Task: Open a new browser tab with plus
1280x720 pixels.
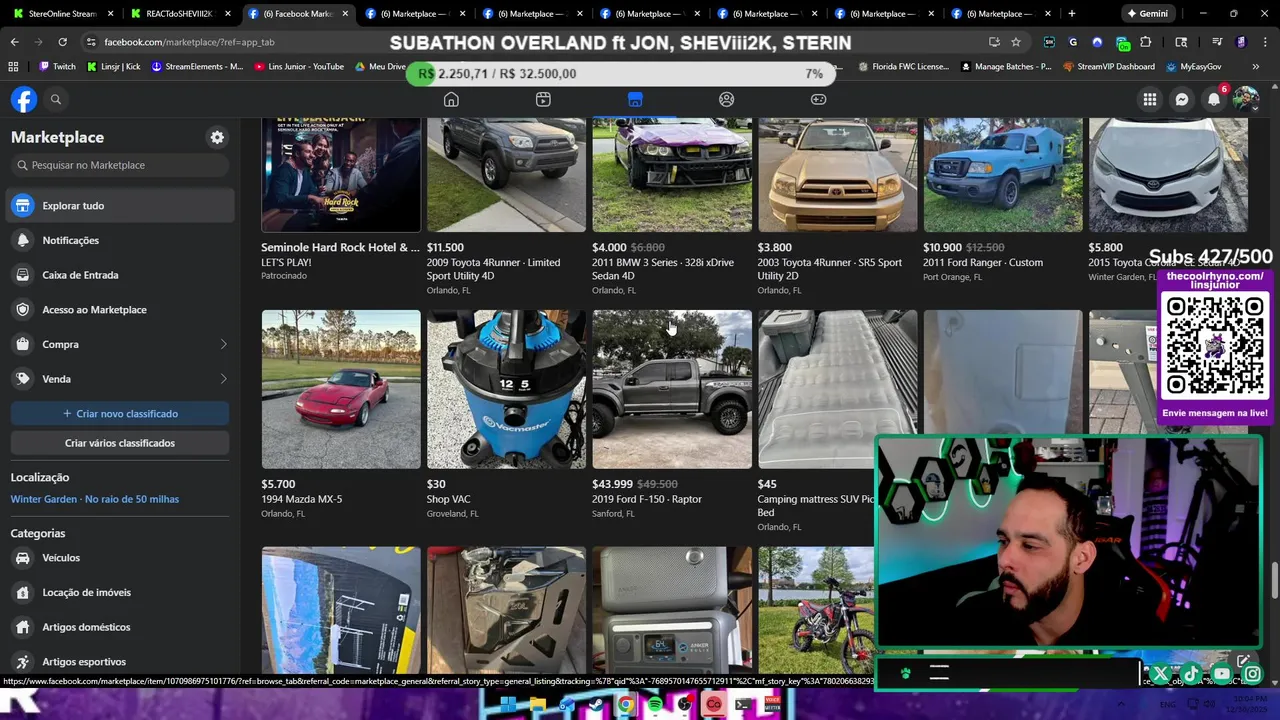Action: point(1072,14)
